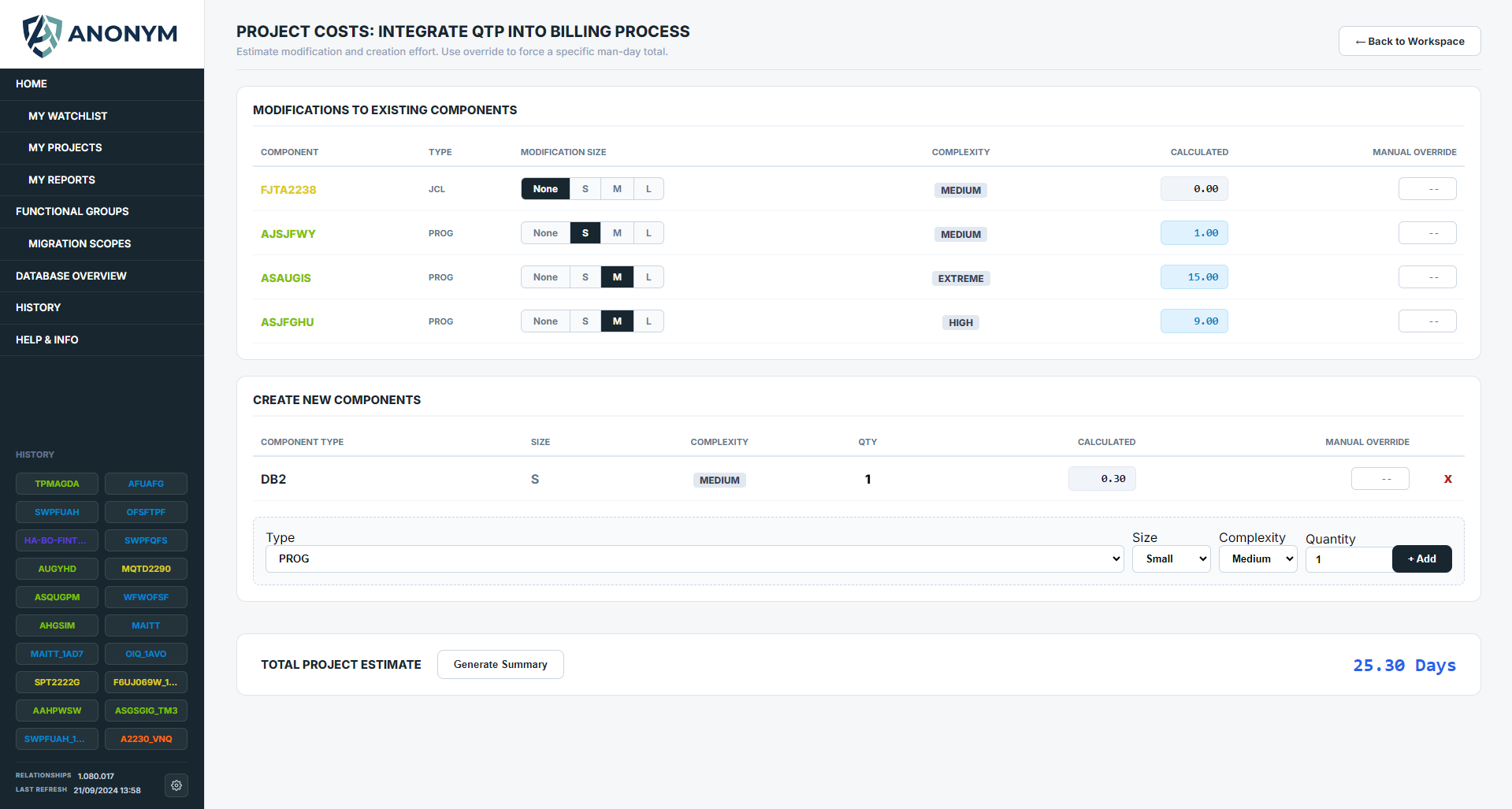Go to HOME in sidebar
Viewport: 1512px width, 809px height.
[x=102, y=84]
